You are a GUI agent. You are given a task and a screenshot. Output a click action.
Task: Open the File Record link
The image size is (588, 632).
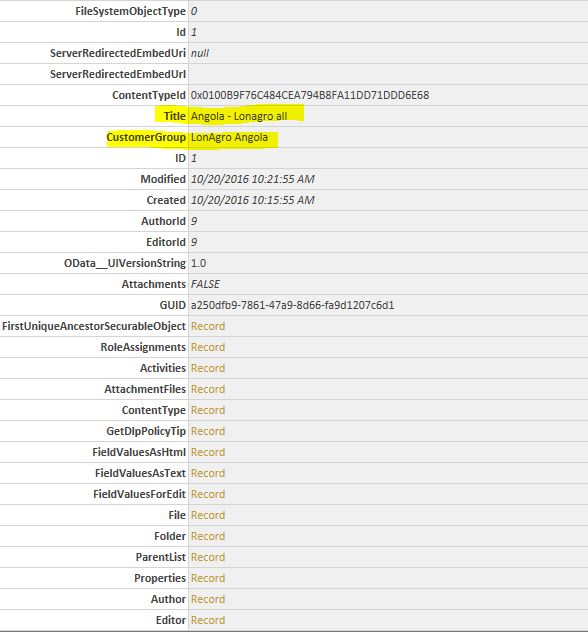pos(208,515)
